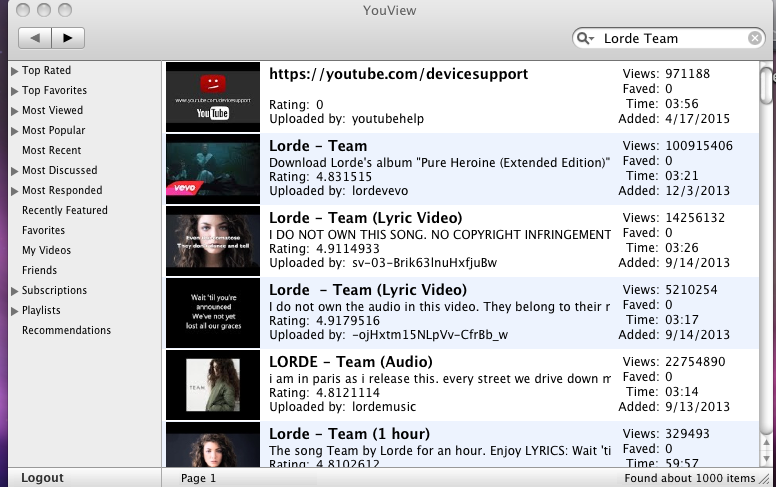Grab the results list scrollbar thumb

pos(767,85)
